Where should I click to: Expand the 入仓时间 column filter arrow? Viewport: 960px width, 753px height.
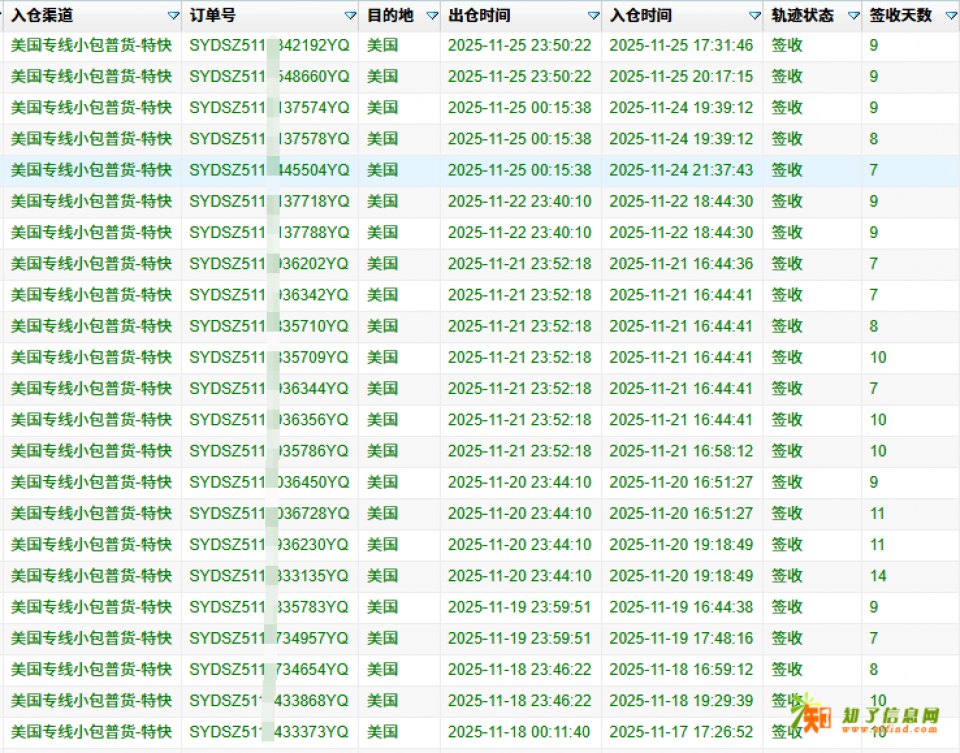click(x=754, y=16)
